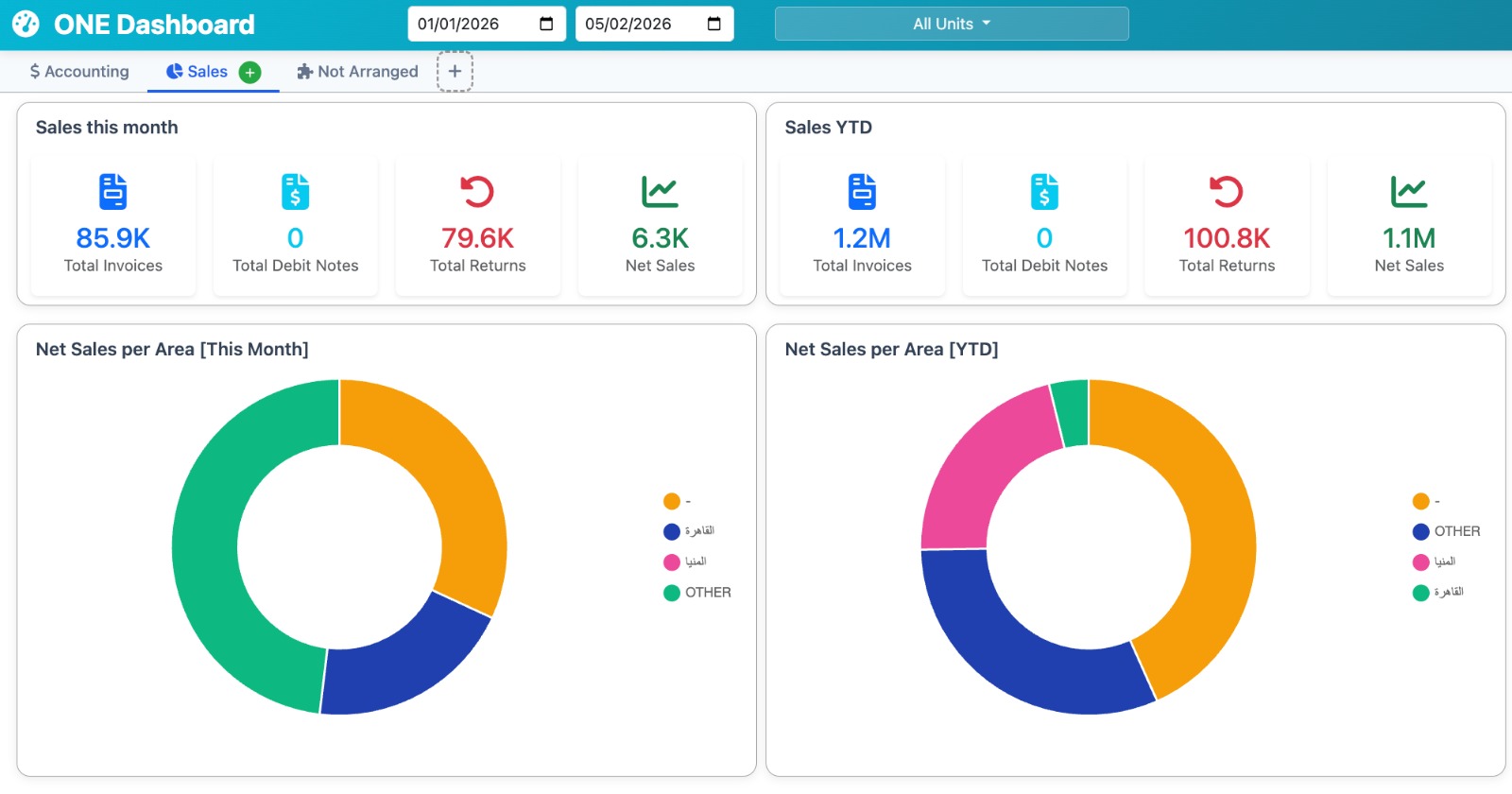Open the All Units dropdown
1512x794 pixels.
click(x=952, y=24)
